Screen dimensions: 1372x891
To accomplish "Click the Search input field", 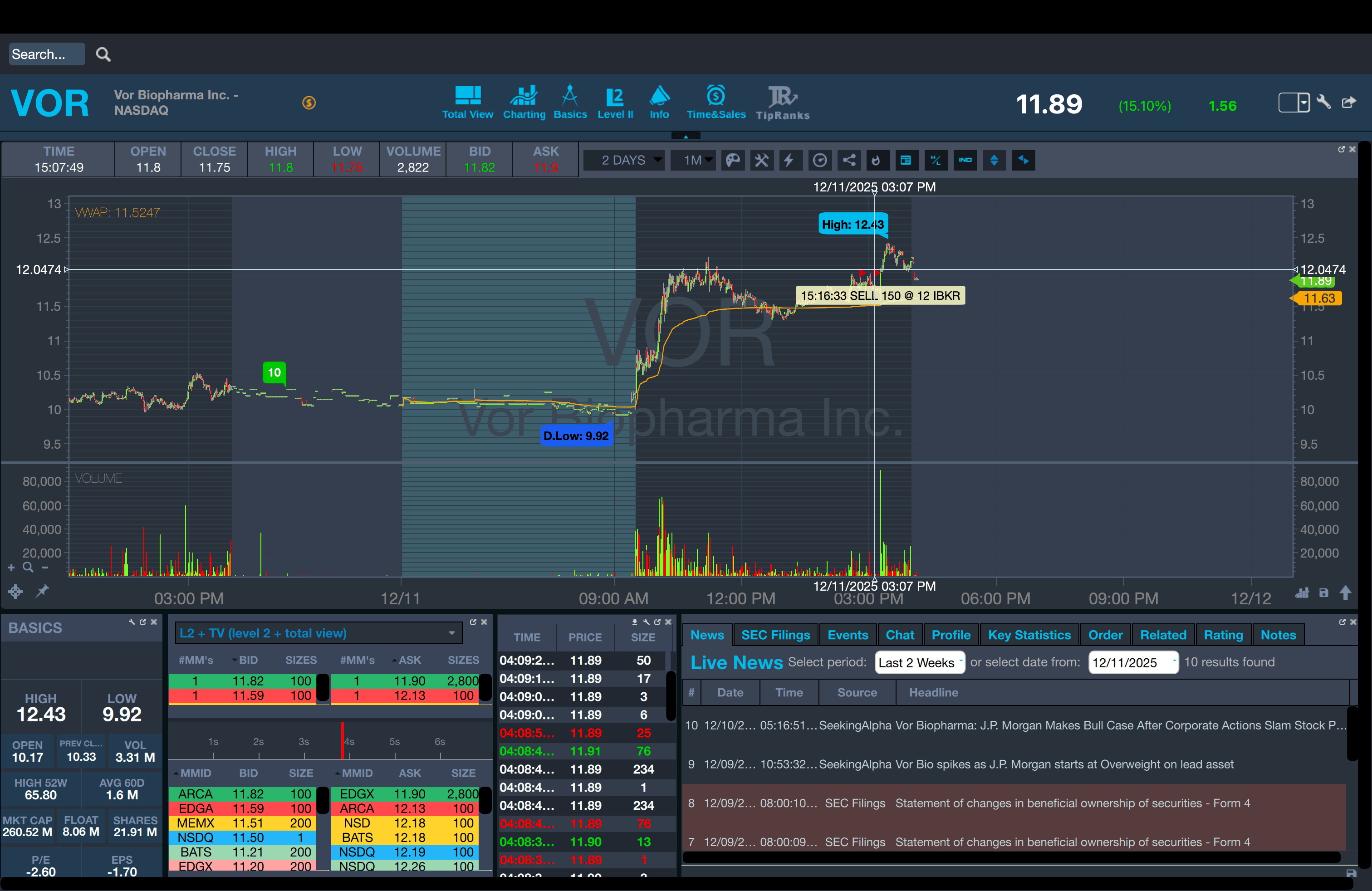I will [46, 54].
